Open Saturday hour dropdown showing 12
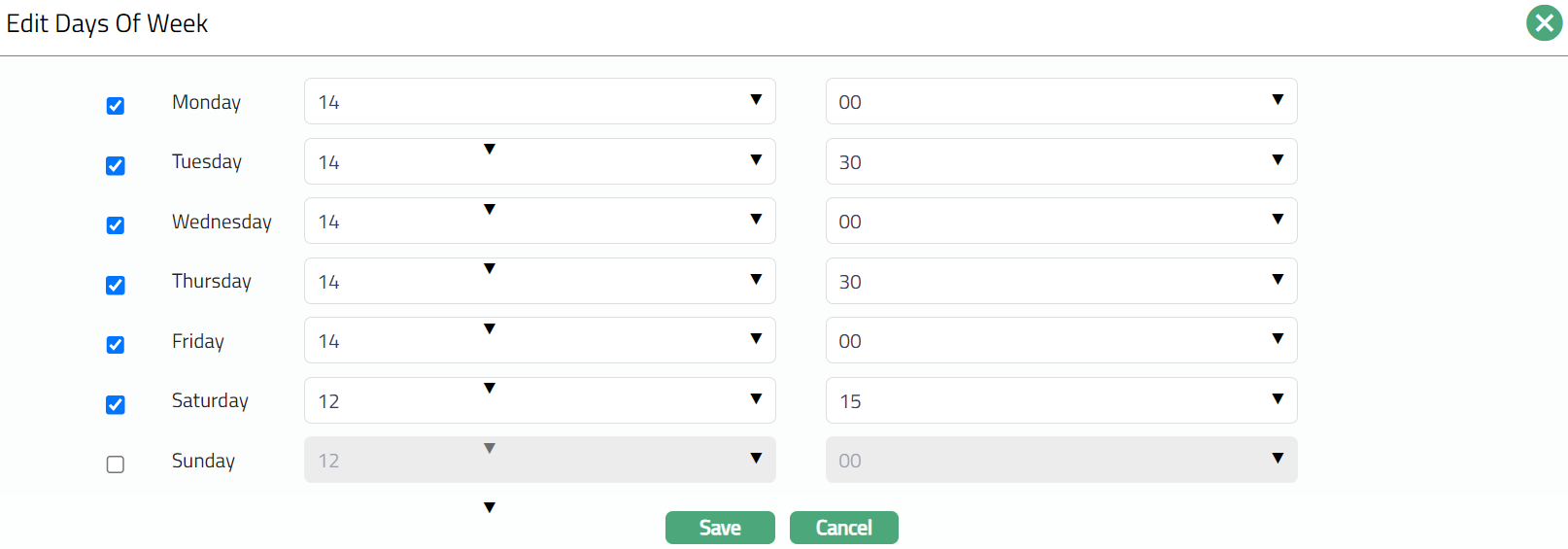 click(539, 400)
